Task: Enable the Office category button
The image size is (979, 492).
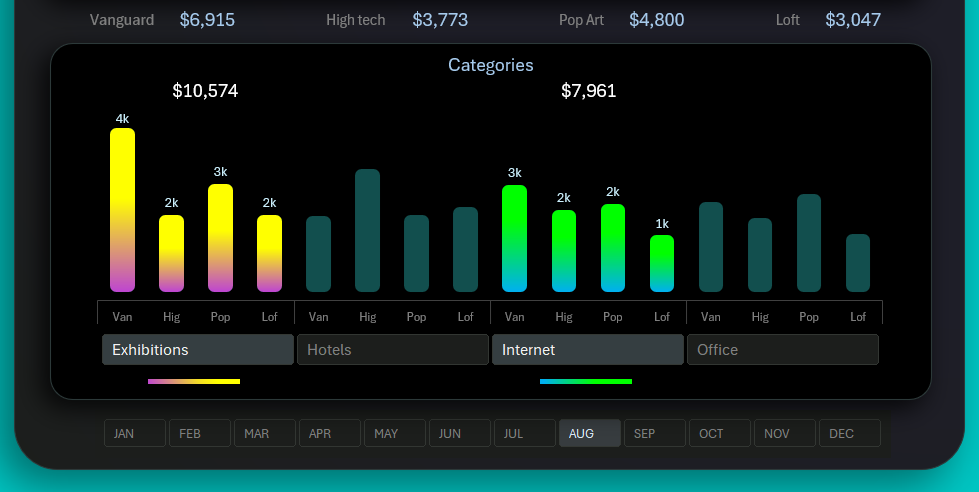Action: pos(782,350)
